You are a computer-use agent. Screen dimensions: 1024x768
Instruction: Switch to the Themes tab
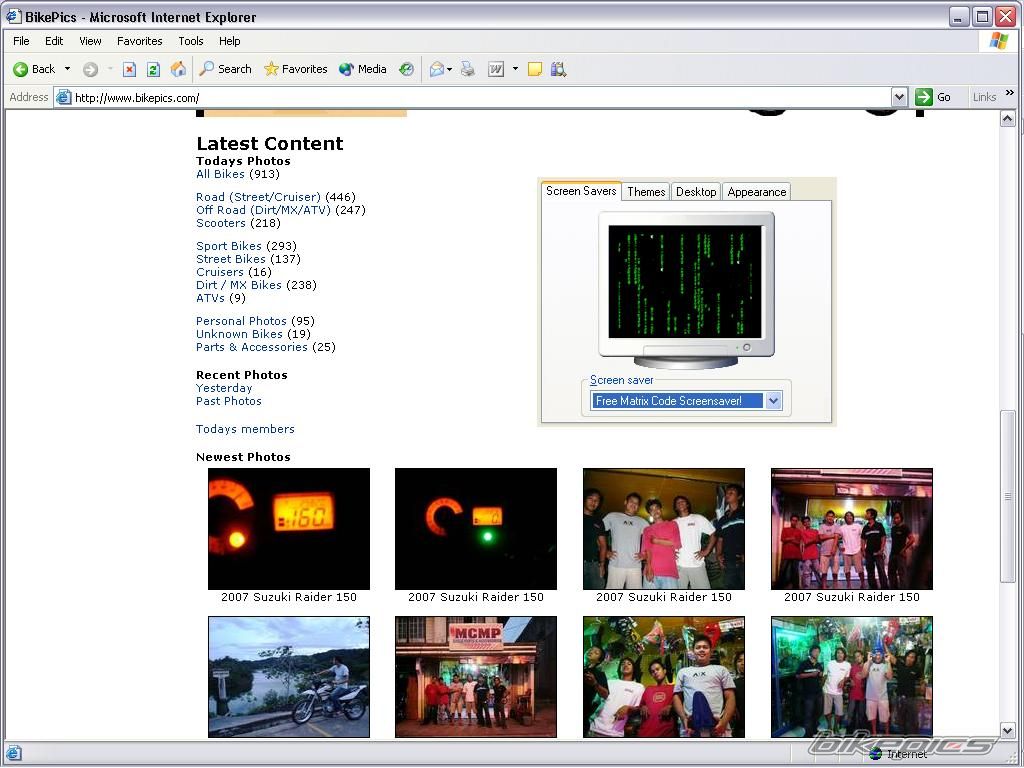(646, 192)
